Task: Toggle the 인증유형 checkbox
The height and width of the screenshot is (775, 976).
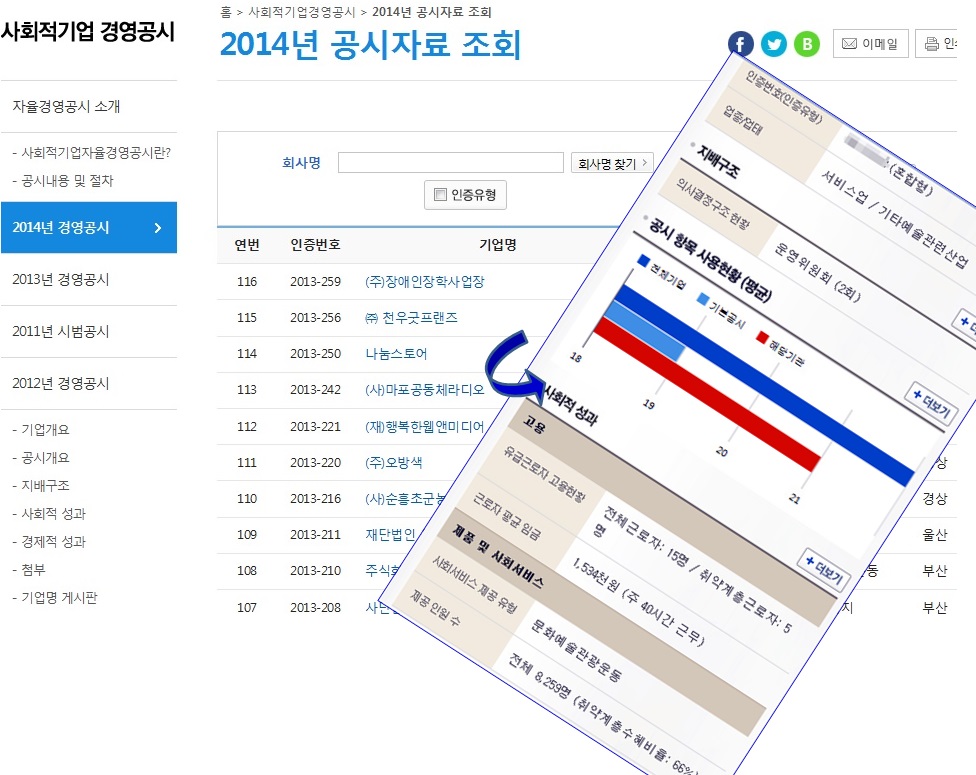Action: (x=440, y=195)
